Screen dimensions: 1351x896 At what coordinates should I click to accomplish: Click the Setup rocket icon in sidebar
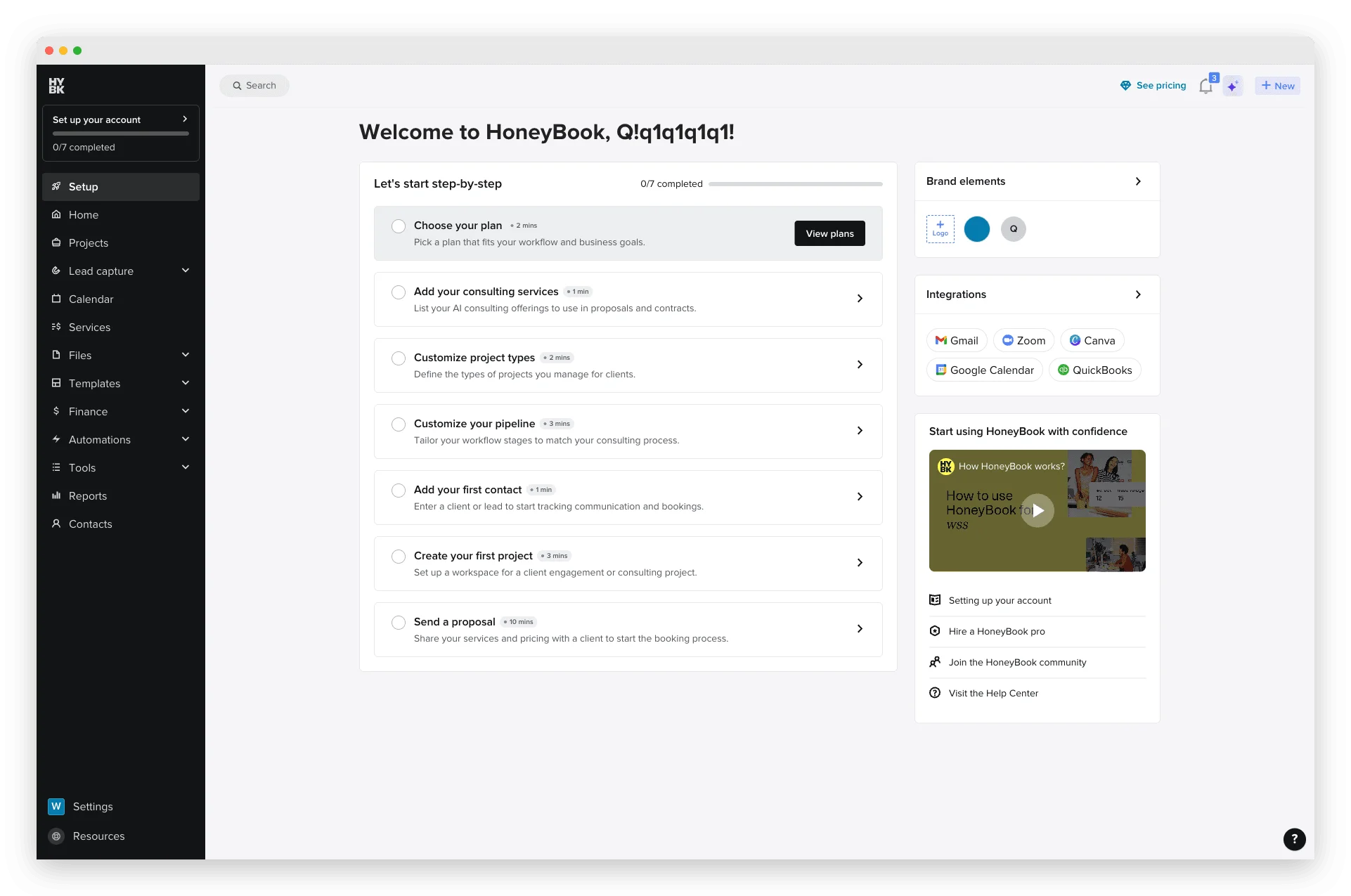(x=56, y=186)
